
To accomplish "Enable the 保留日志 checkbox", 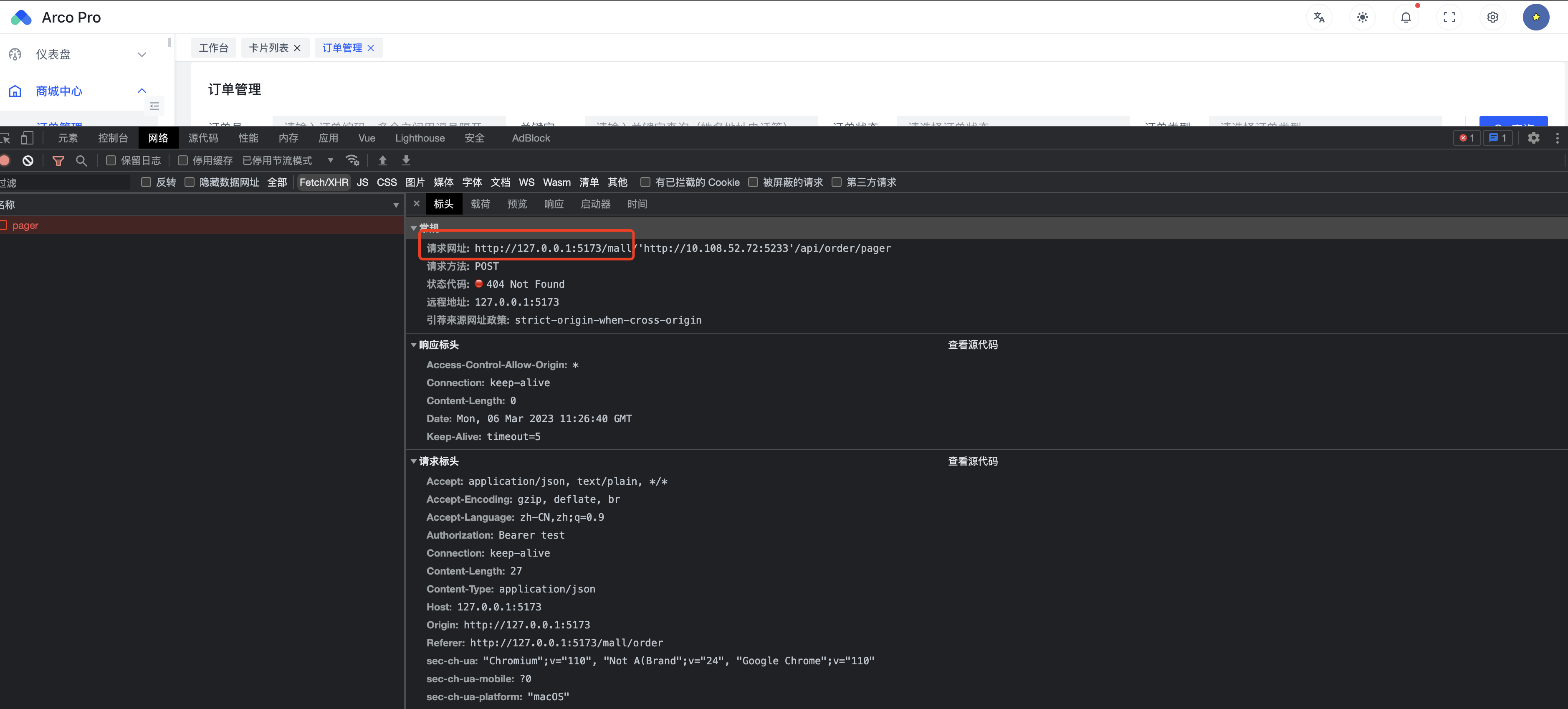I will [x=111, y=161].
